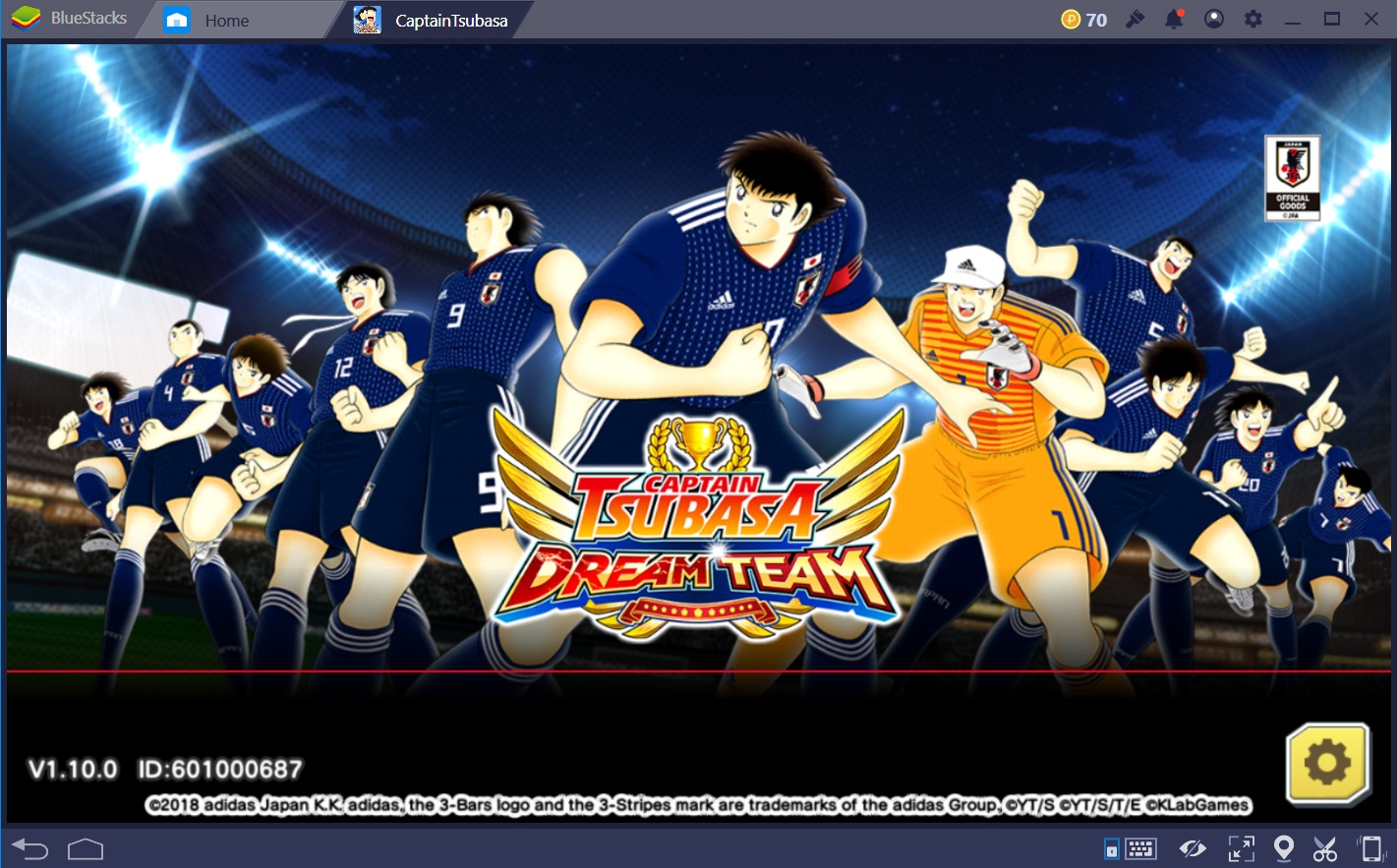Open the yellow gear settings button in game
This screenshot has height=868, width=1397.
[1328, 764]
